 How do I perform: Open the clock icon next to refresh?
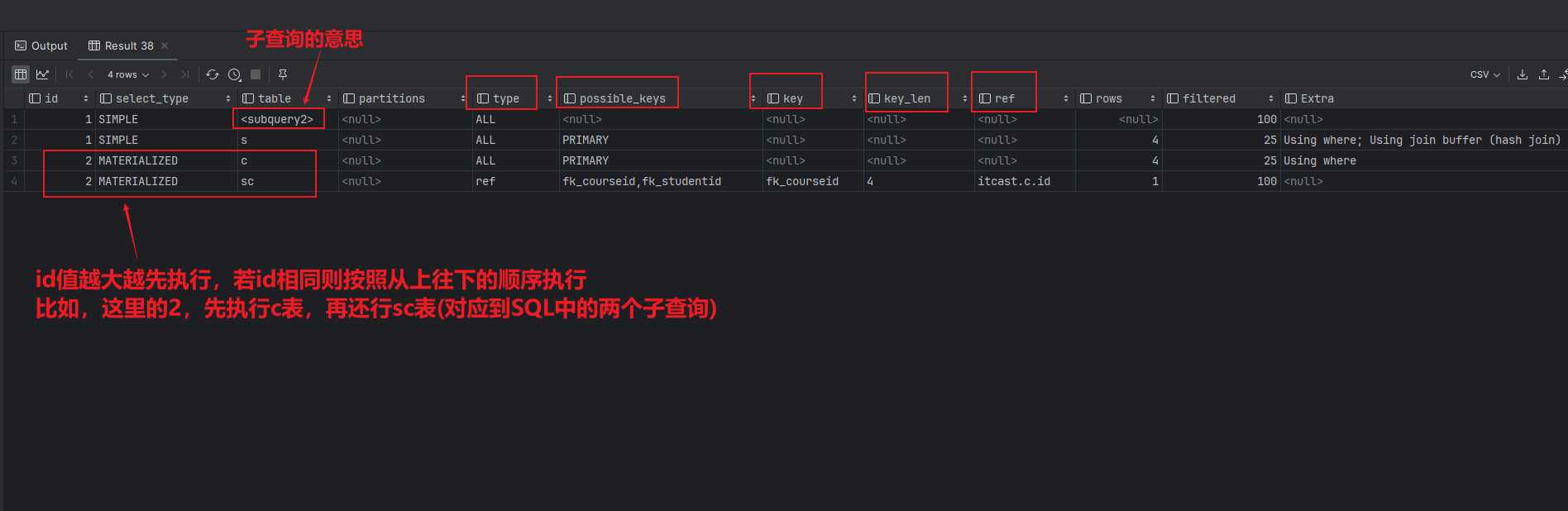point(234,74)
